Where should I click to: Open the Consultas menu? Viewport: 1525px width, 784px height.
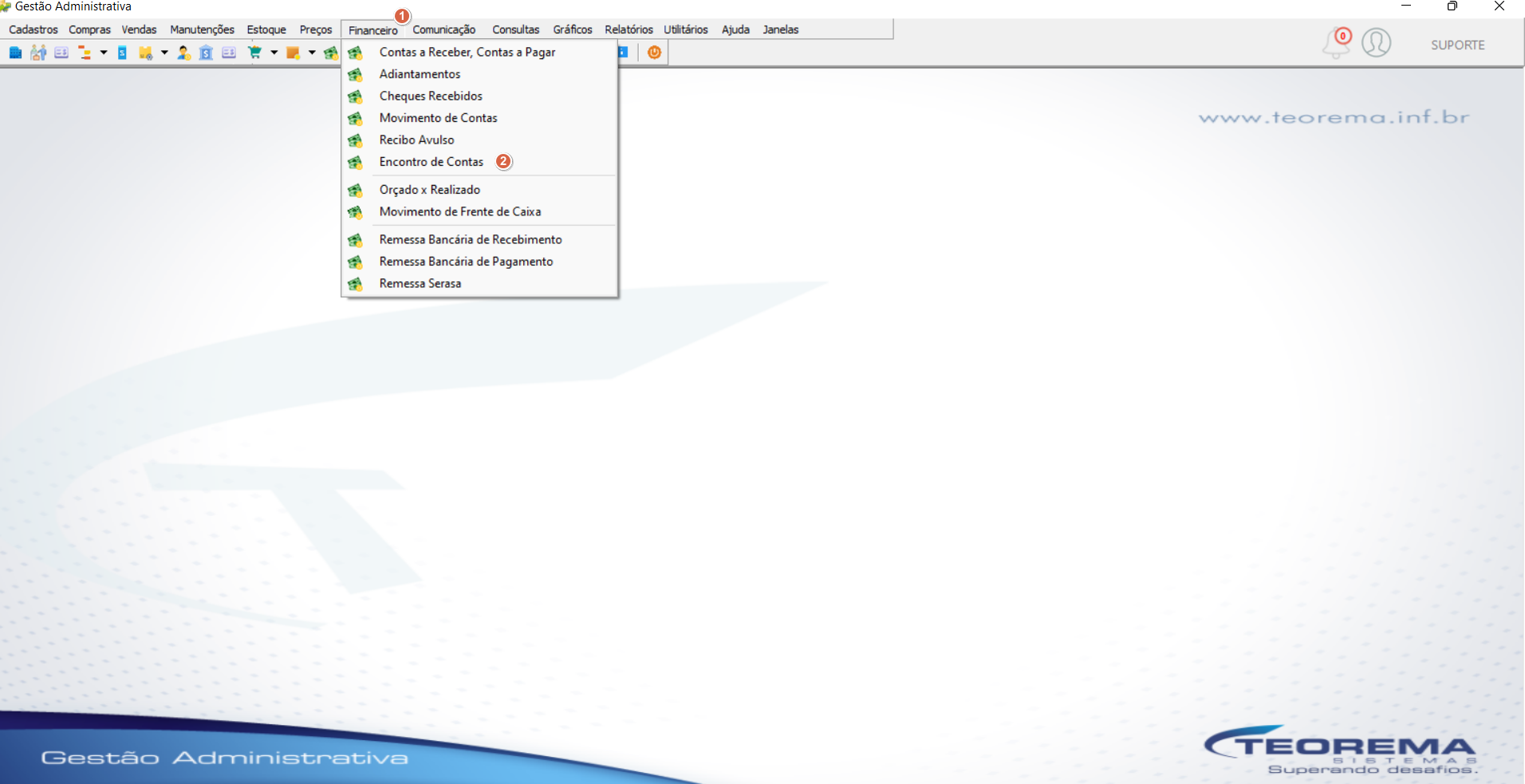(x=515, y=30)
